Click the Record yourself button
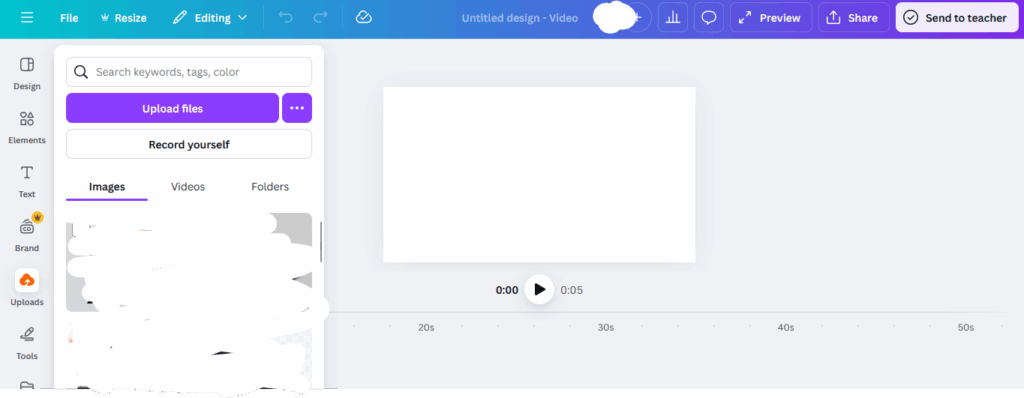This screenshot has height=398, width=1024. [x=189, y=144]
